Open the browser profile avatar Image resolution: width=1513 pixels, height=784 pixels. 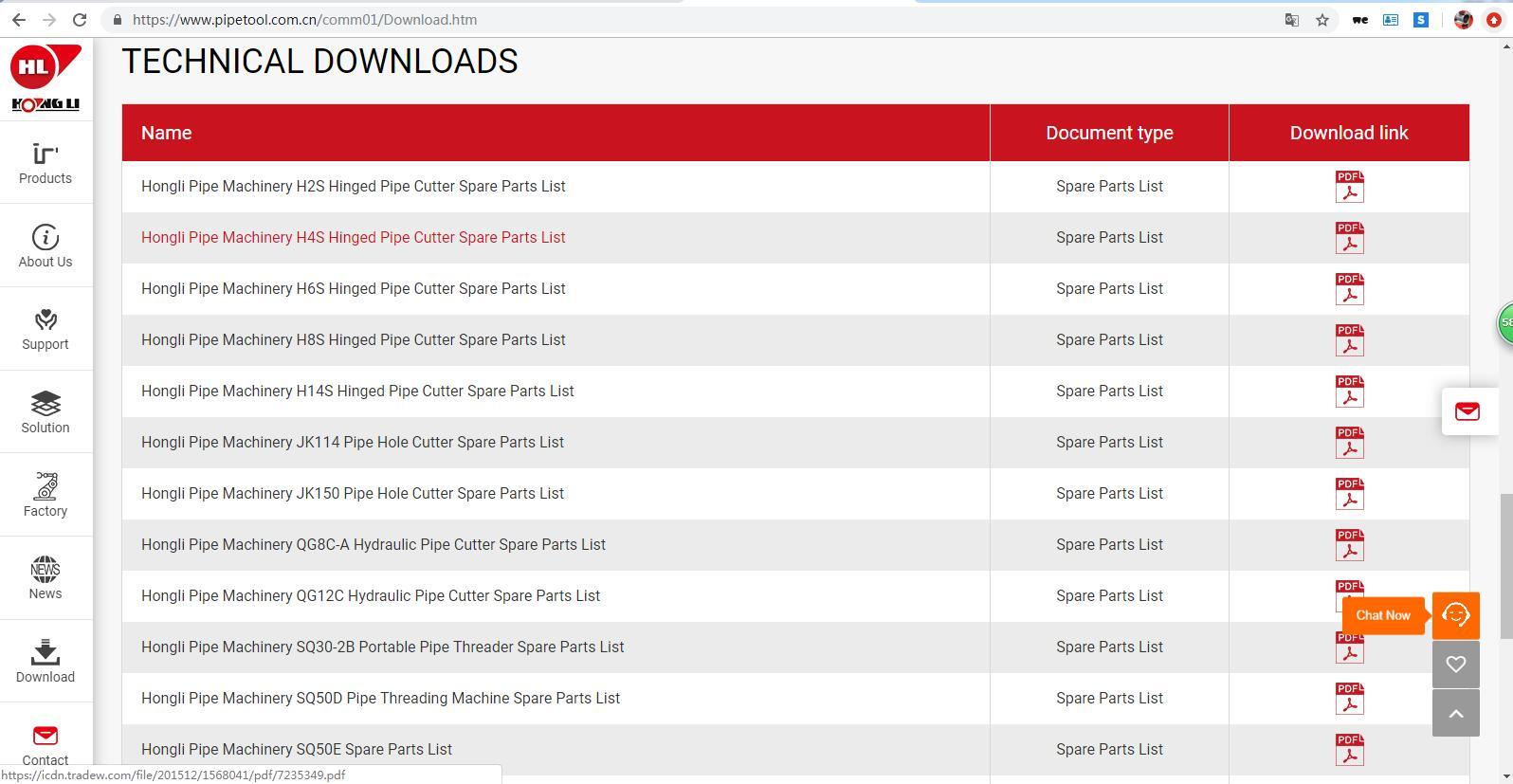1464,20
